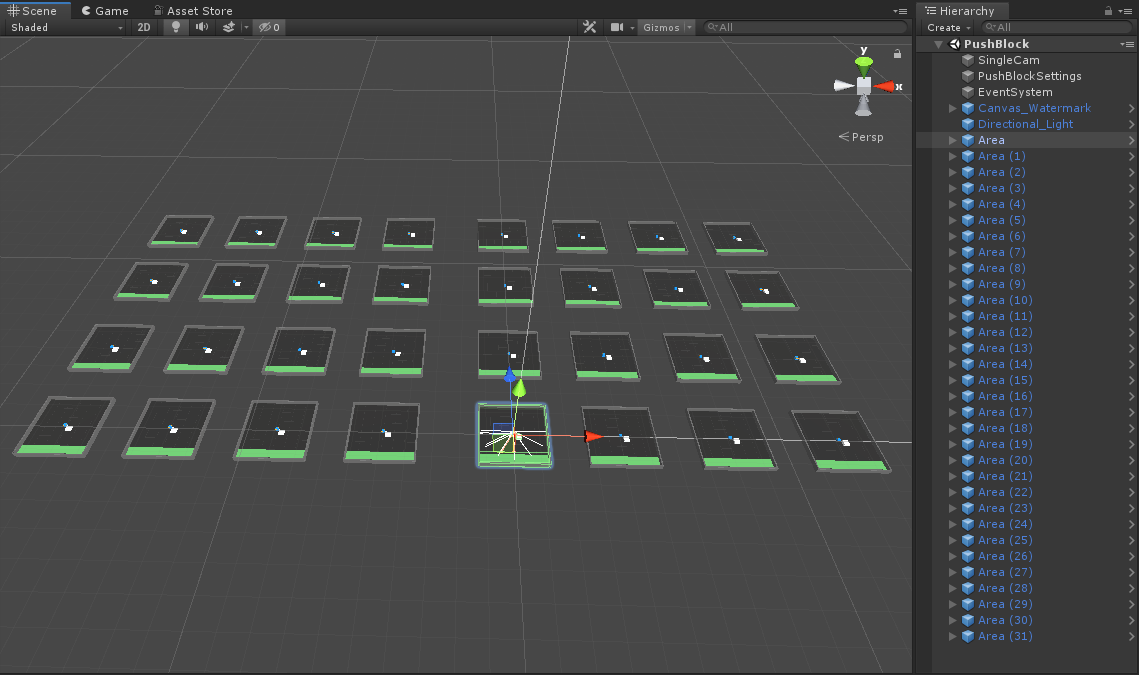Toggle scene gizmo lock icon
1139x675 pixels.
point(897,54)
